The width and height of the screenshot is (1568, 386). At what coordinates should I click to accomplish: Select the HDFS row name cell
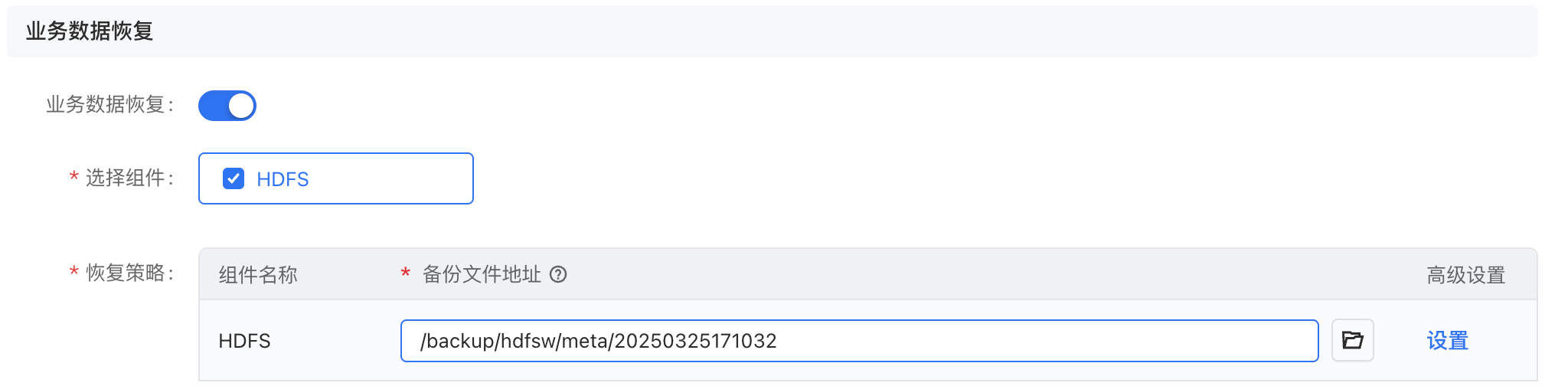pyautogui.click(x=244, y=341)
